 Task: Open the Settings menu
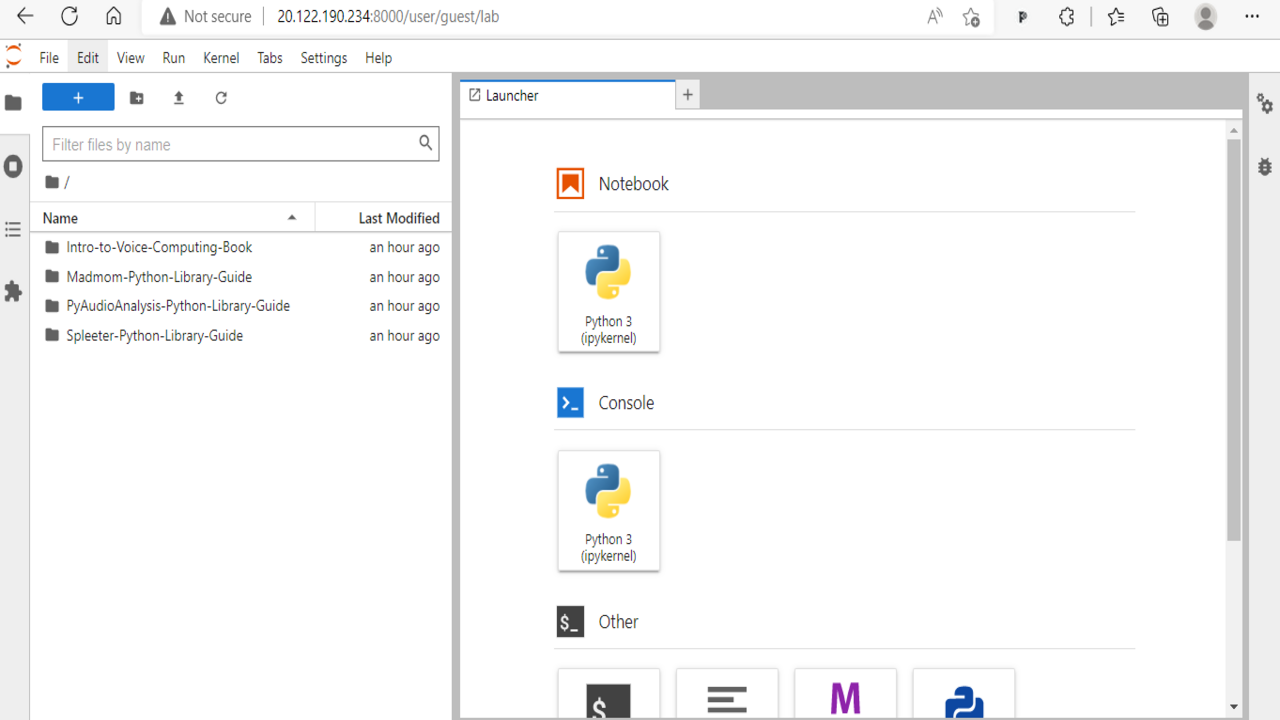click(324, 58)
